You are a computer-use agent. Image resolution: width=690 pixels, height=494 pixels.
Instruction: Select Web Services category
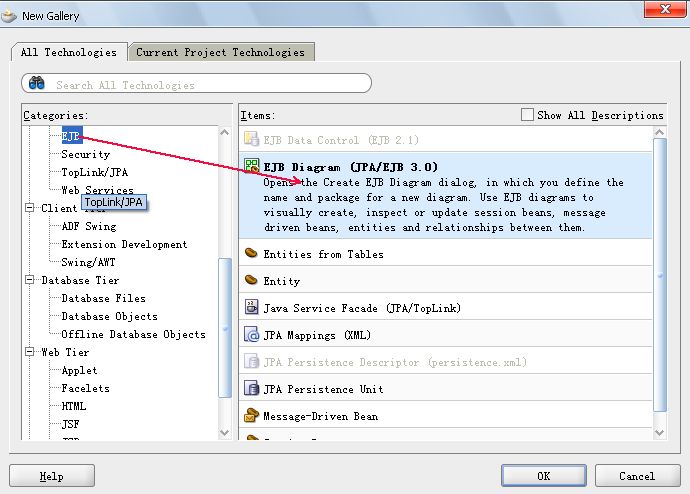(97, 190)
